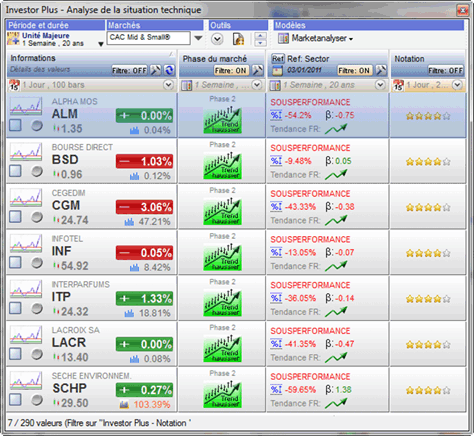
Task: Select the SECHE ENVIRONNEM. company name
Action: 91,376
